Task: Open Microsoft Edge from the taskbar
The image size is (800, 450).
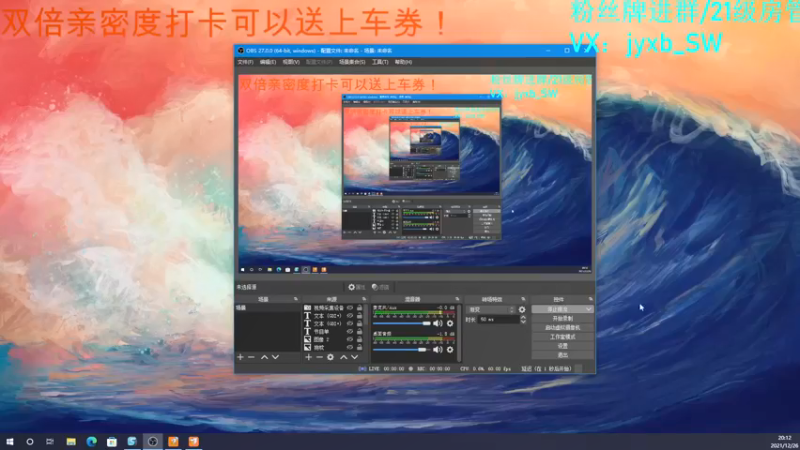Action: [x=91, y=441]
